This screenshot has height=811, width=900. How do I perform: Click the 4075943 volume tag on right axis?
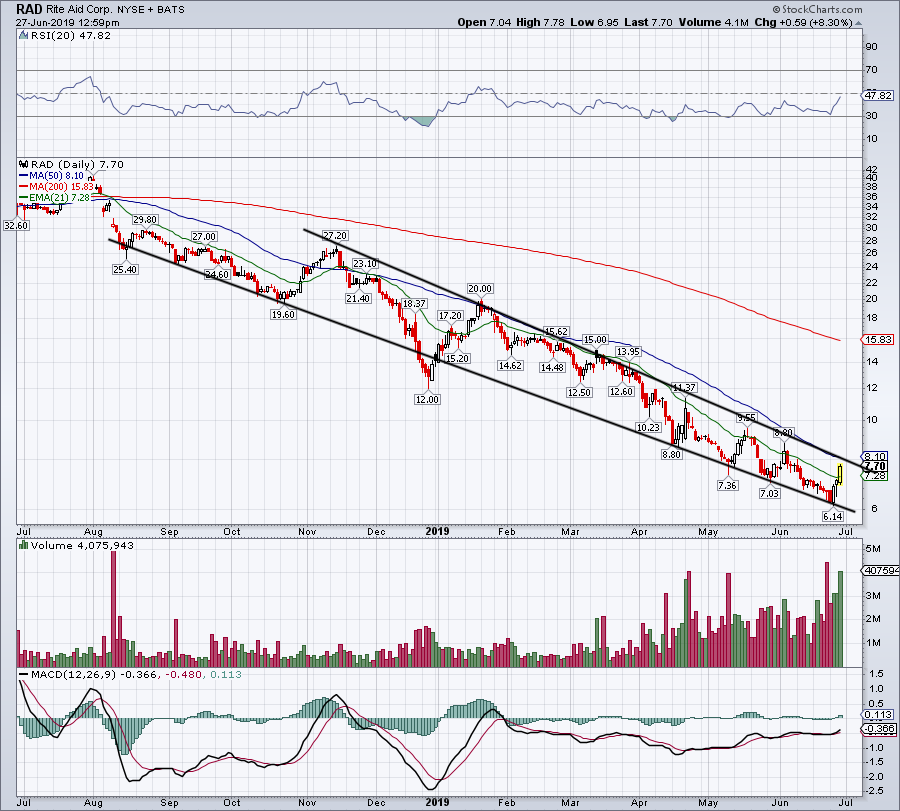880,571
